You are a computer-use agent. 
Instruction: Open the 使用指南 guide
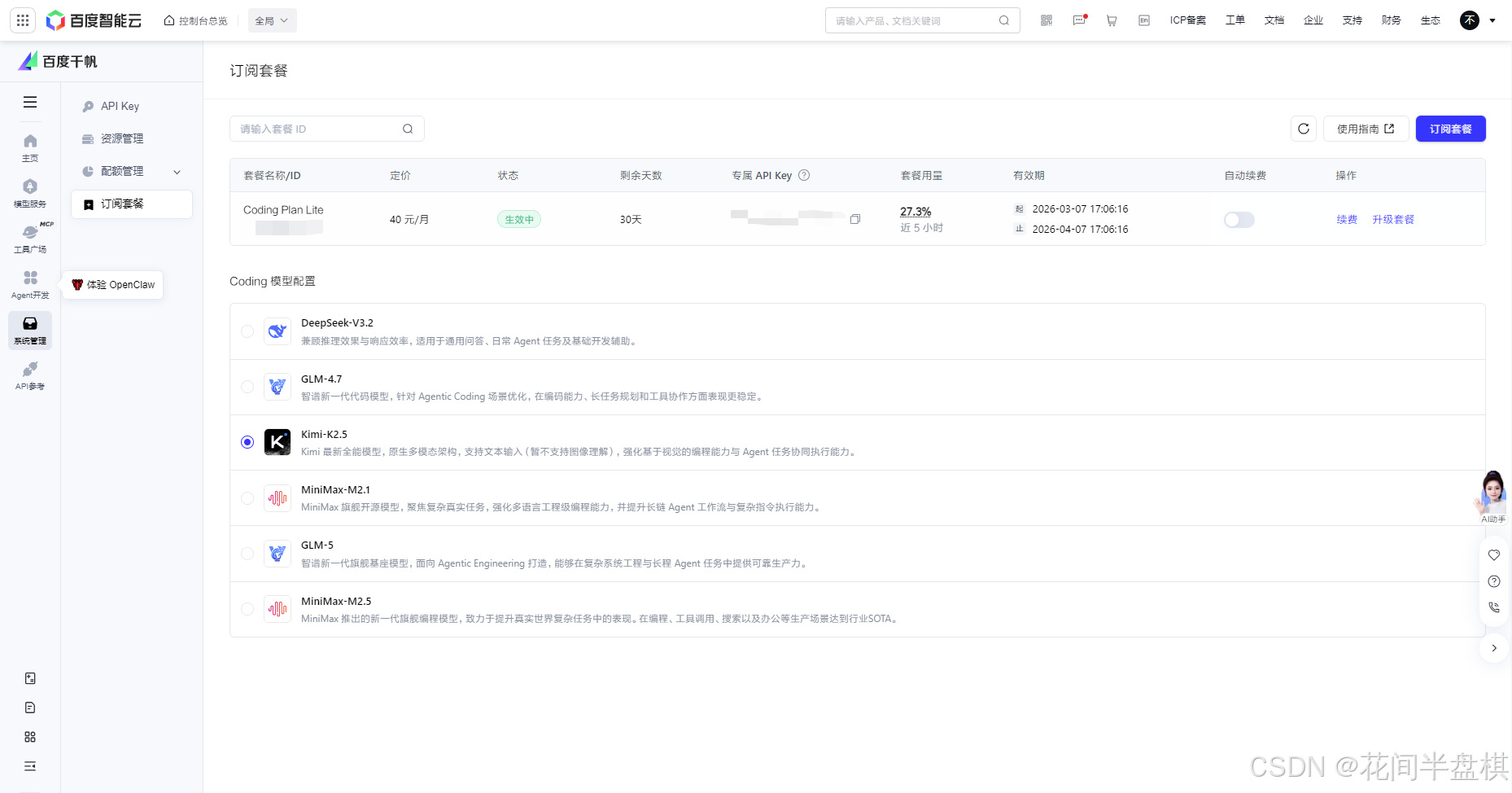pos(1366,129)
